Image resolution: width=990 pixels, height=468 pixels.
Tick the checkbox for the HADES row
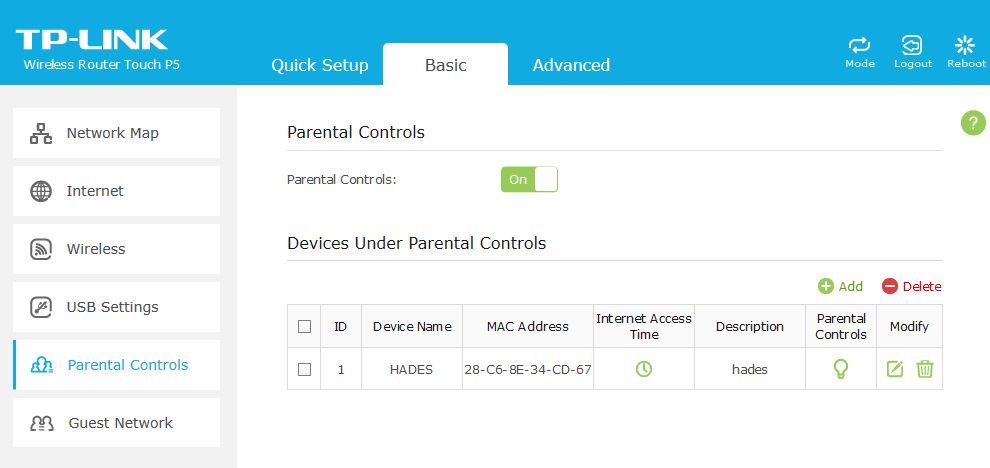[x=304, y=369]
